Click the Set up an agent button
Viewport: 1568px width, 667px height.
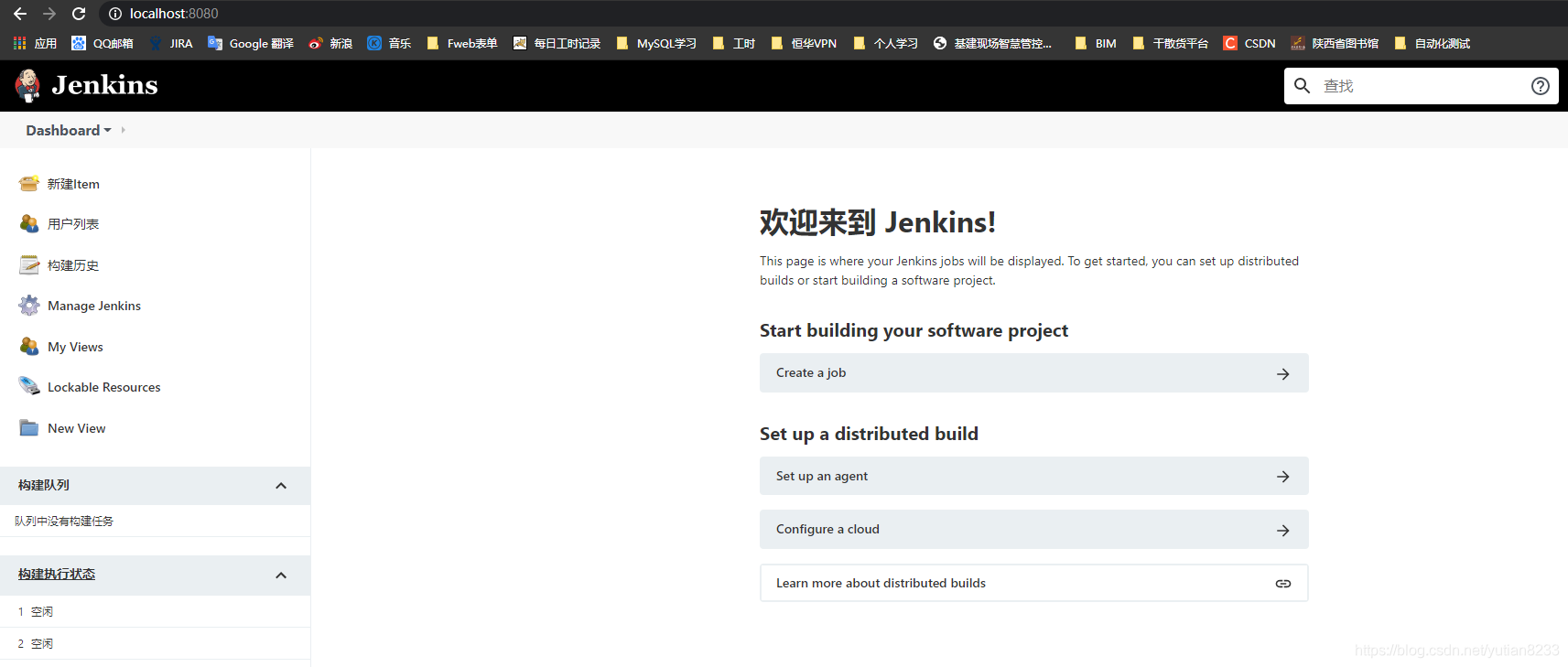1033,476
